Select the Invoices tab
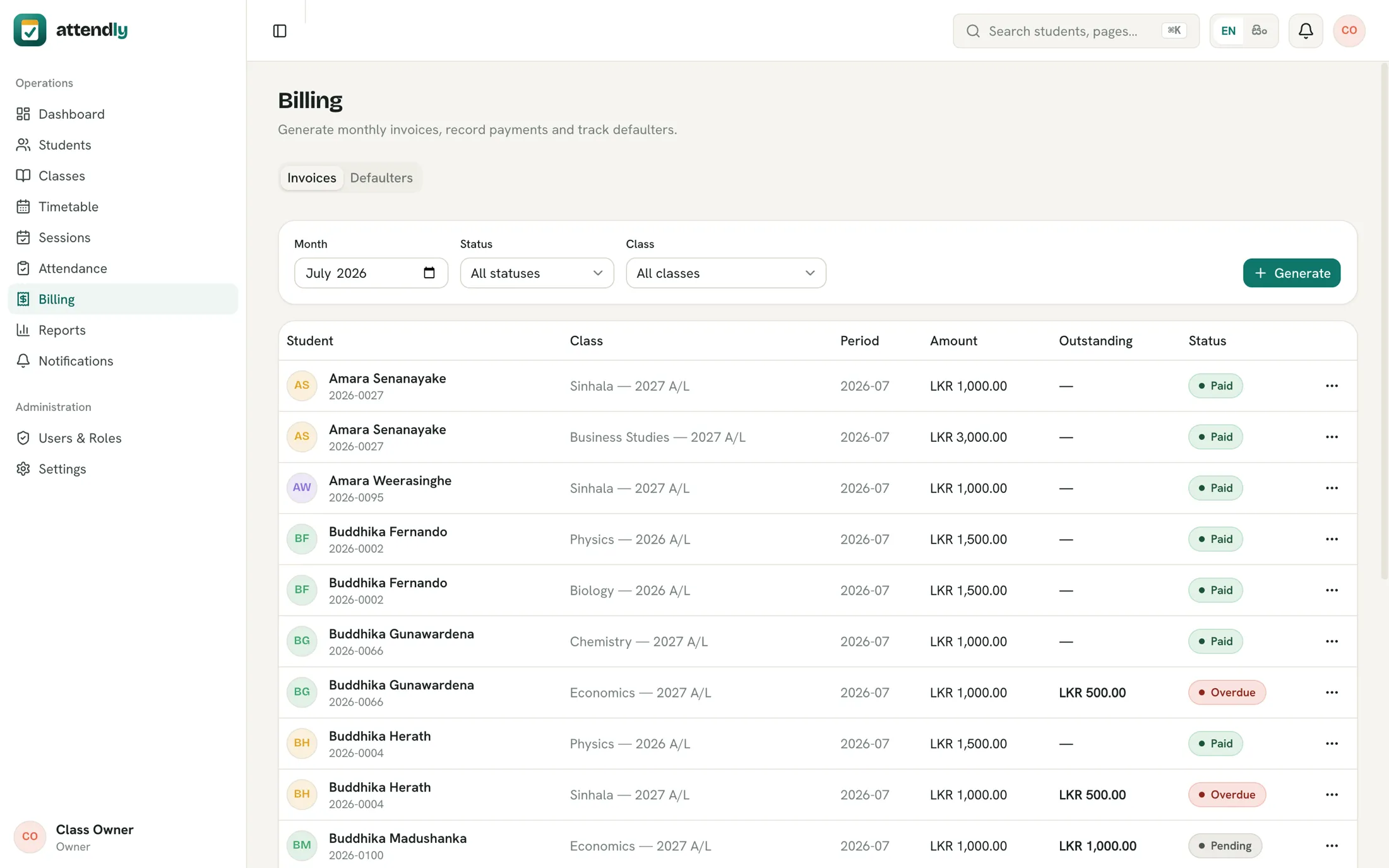Screen dimensions: 1389x868 coord(311,177)
